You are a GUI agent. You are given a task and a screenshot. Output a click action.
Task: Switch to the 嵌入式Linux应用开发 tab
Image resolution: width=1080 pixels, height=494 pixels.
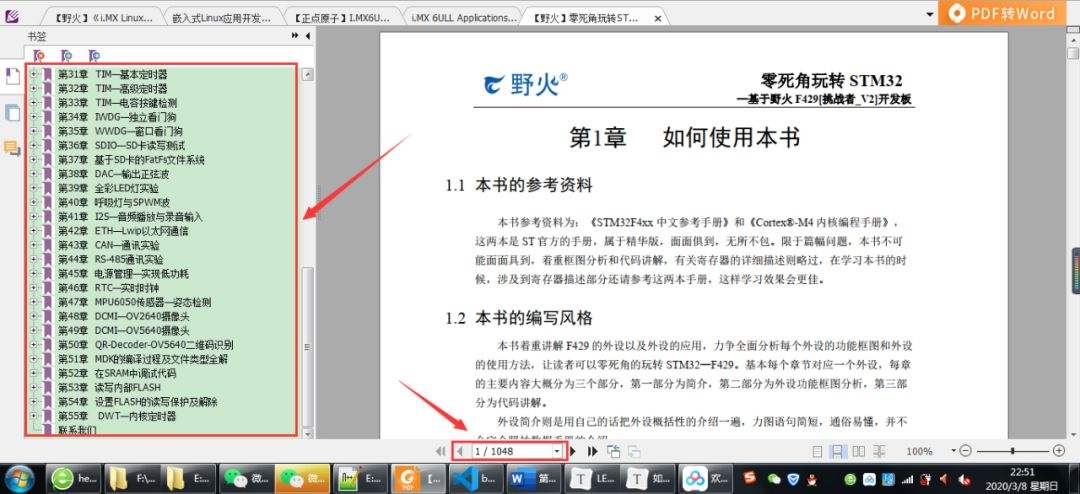[222, 18]
